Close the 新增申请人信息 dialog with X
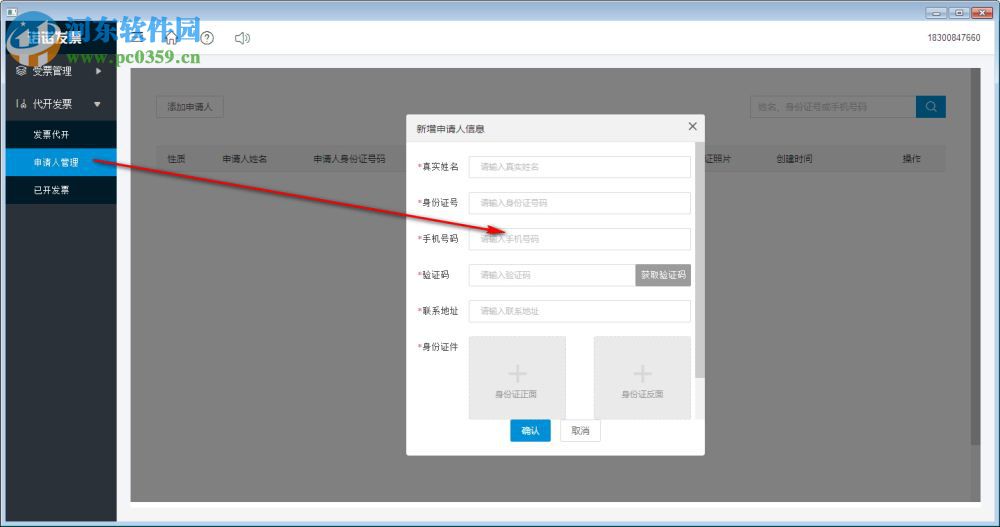1000x527 pixels. click(693, 126)
